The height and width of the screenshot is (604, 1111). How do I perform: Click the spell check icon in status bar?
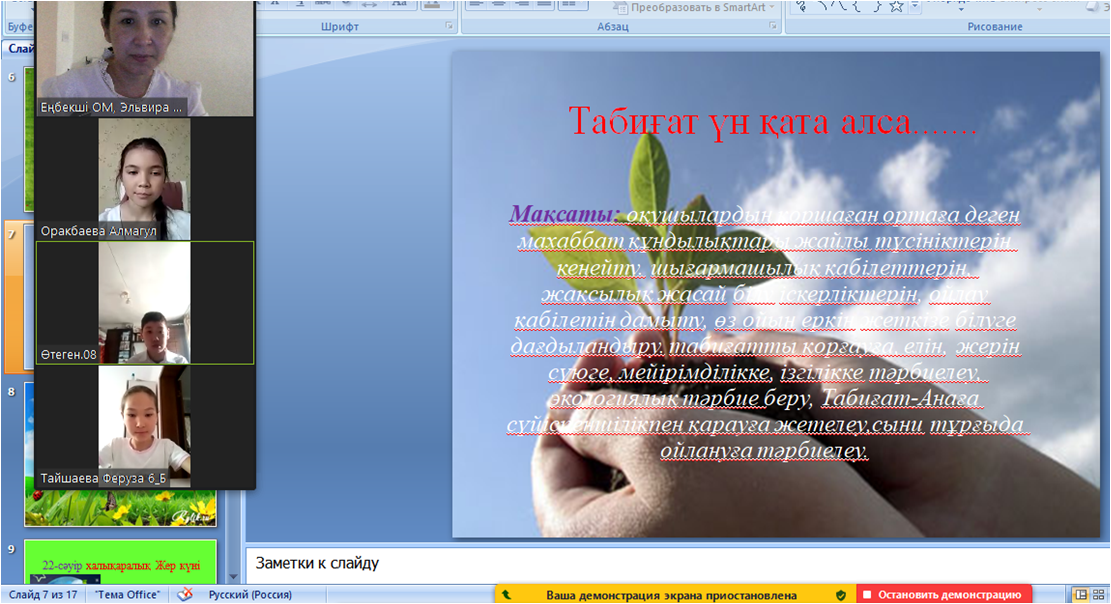[x=184, y=595]
